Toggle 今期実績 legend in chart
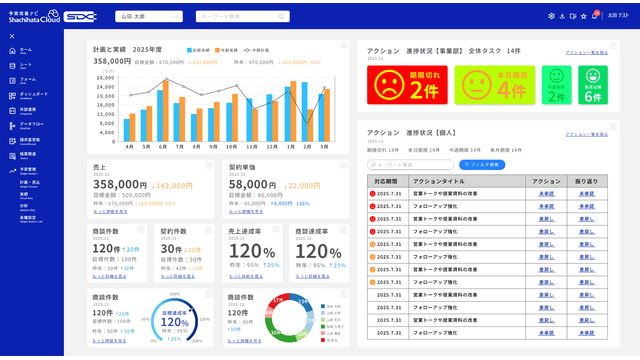Screen dimensions: 640x360 point(227,50)
